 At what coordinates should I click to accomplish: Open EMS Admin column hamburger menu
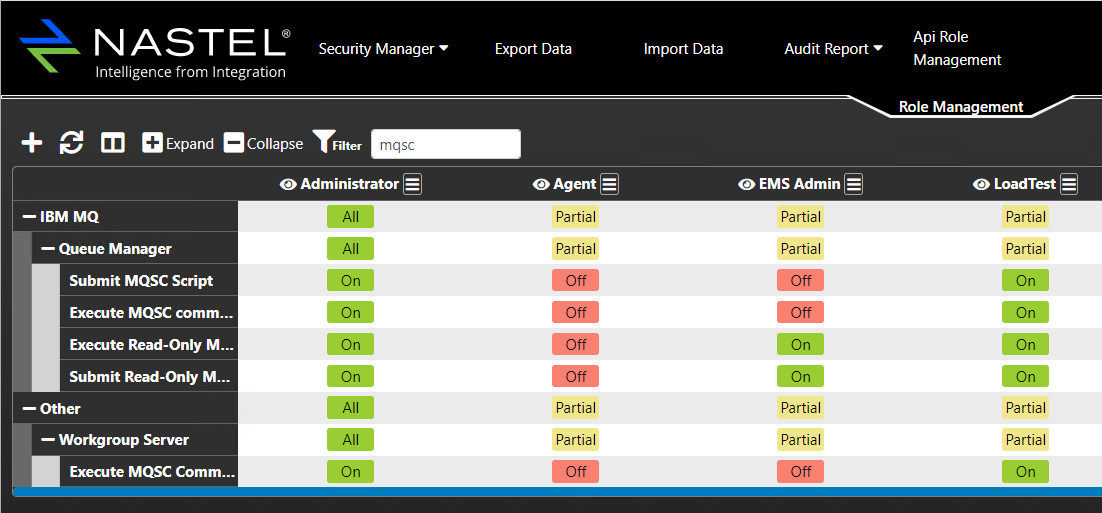click(x=853, y=185)
